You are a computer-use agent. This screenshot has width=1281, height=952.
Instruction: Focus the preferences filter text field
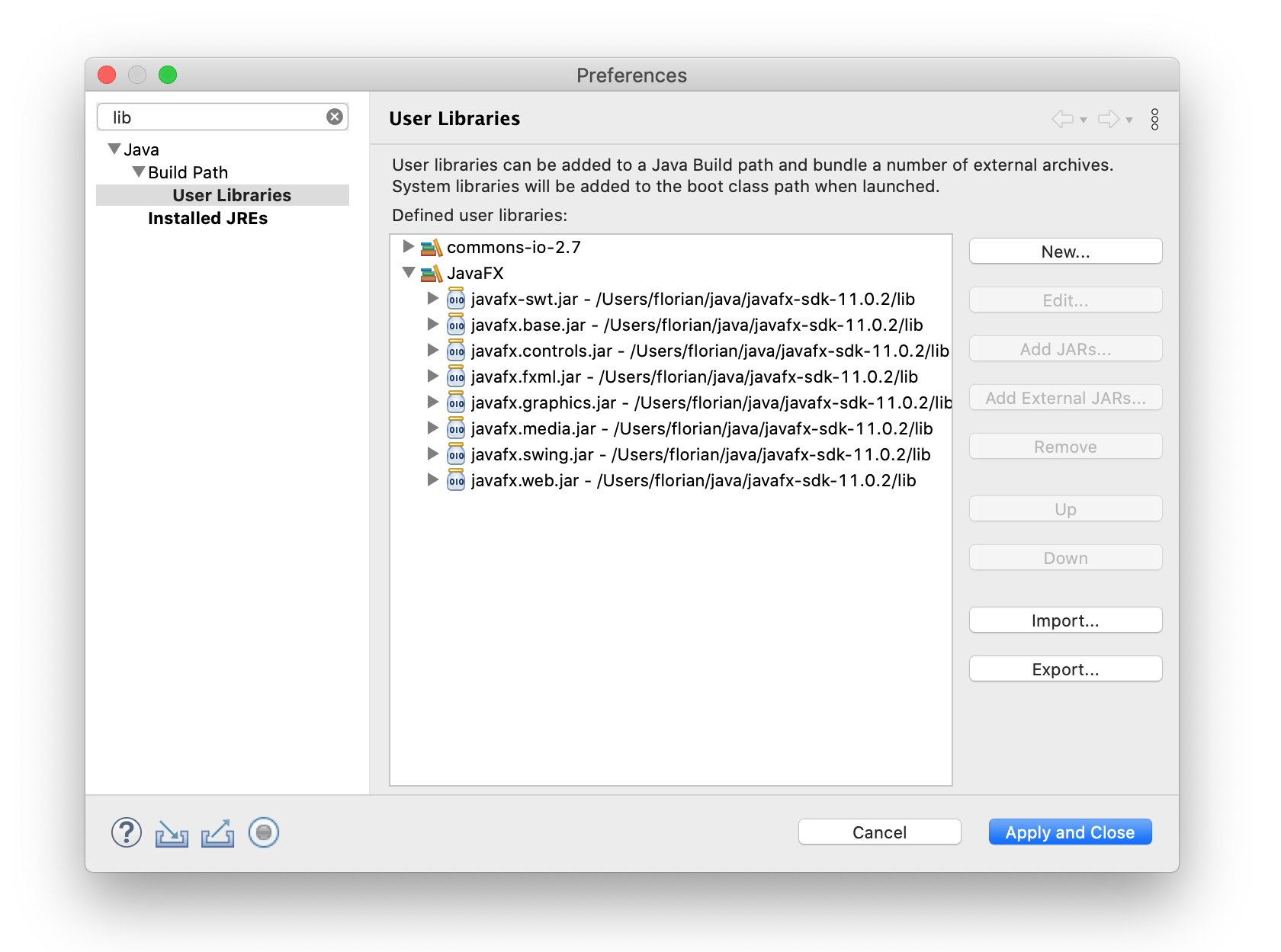coord(217,117)
